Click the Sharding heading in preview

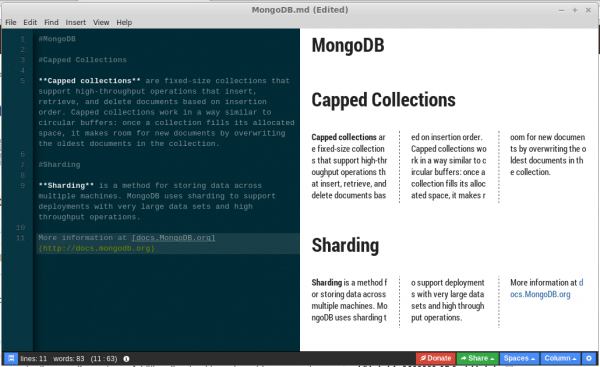pyautogui.click(x=345, y=245)
